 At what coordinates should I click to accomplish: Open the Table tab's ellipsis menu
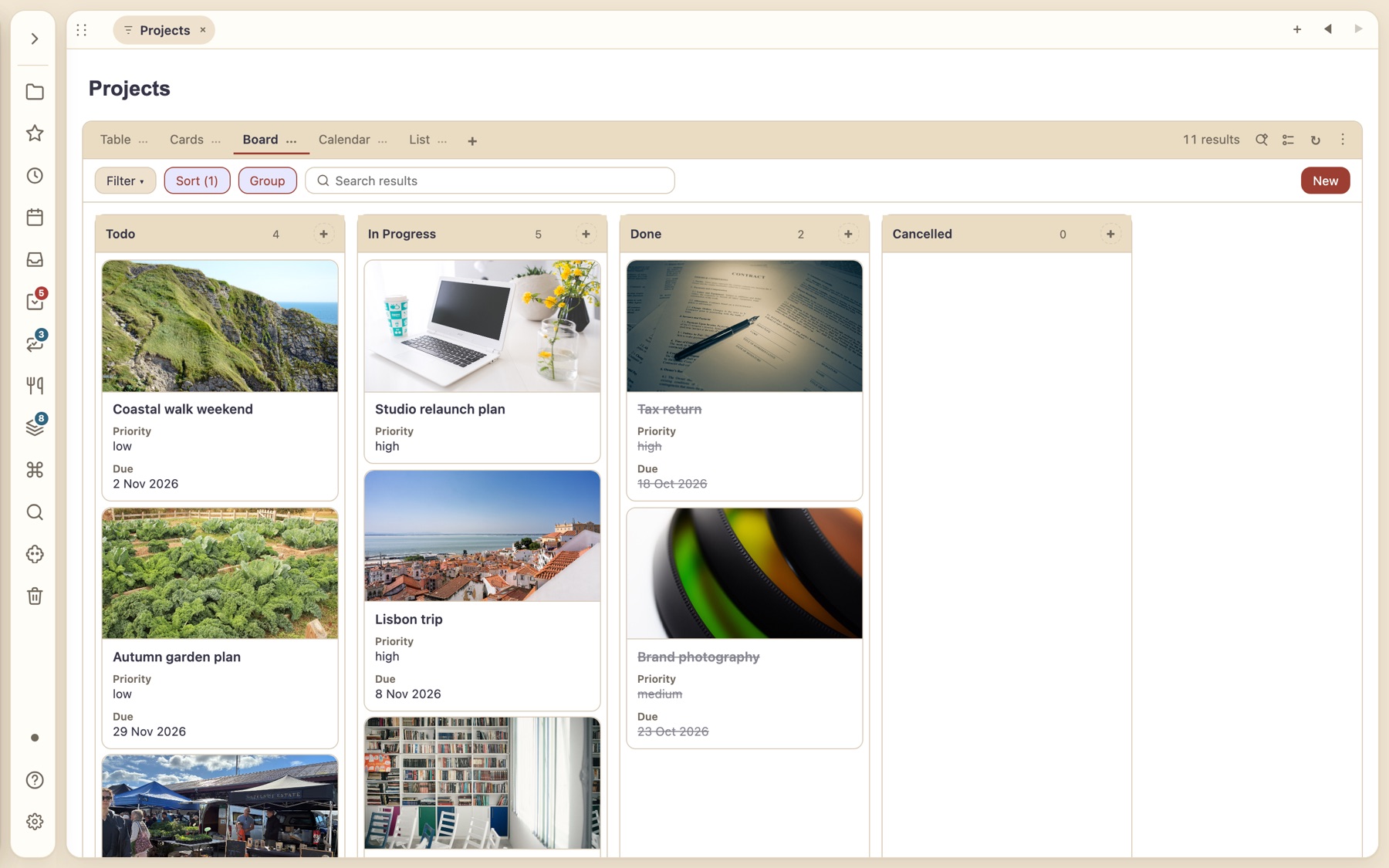144,140
